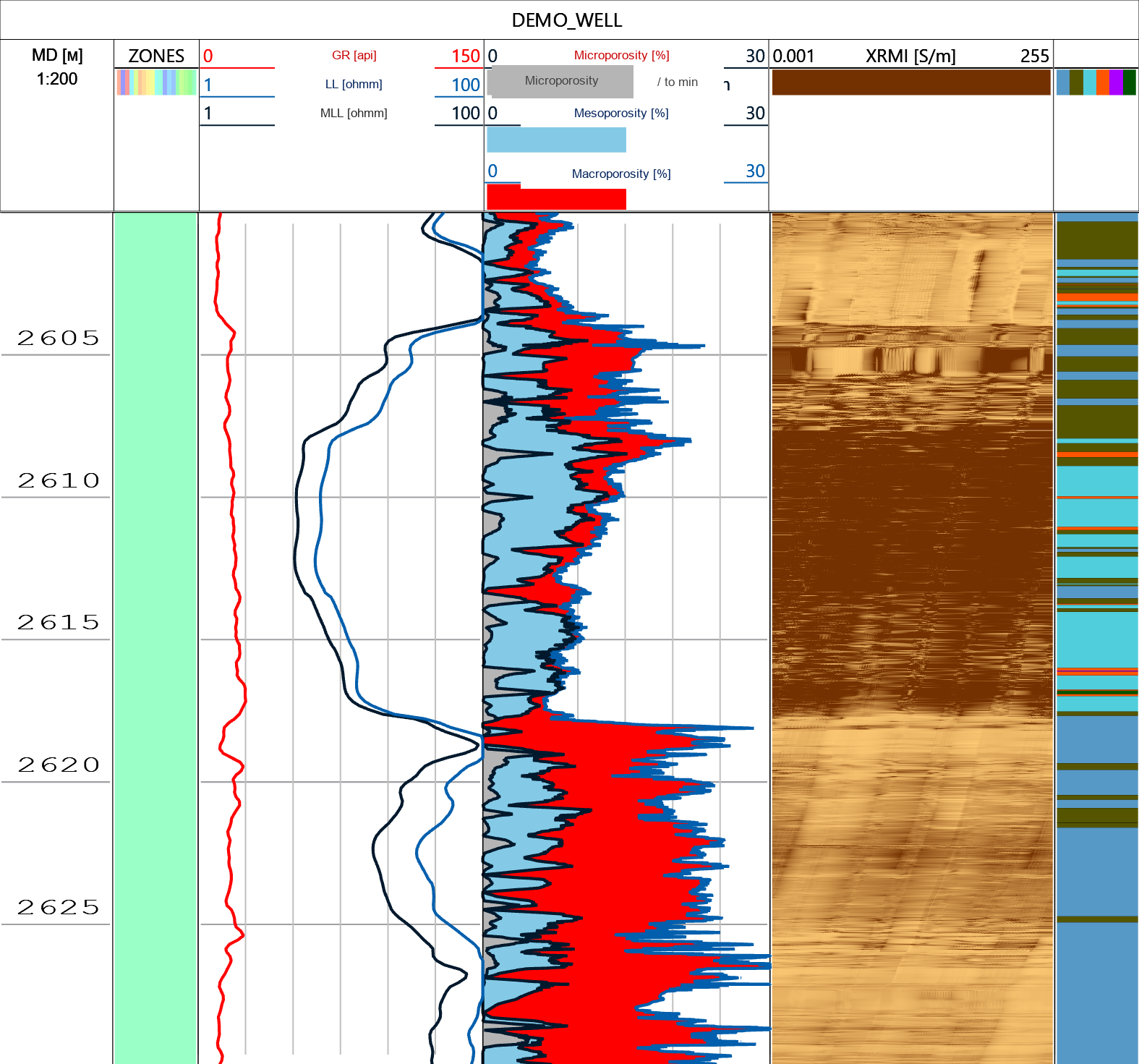
Task: Select the MLL [ohmm] curve label
Action: pyautogui.click(x=354, y=113)
